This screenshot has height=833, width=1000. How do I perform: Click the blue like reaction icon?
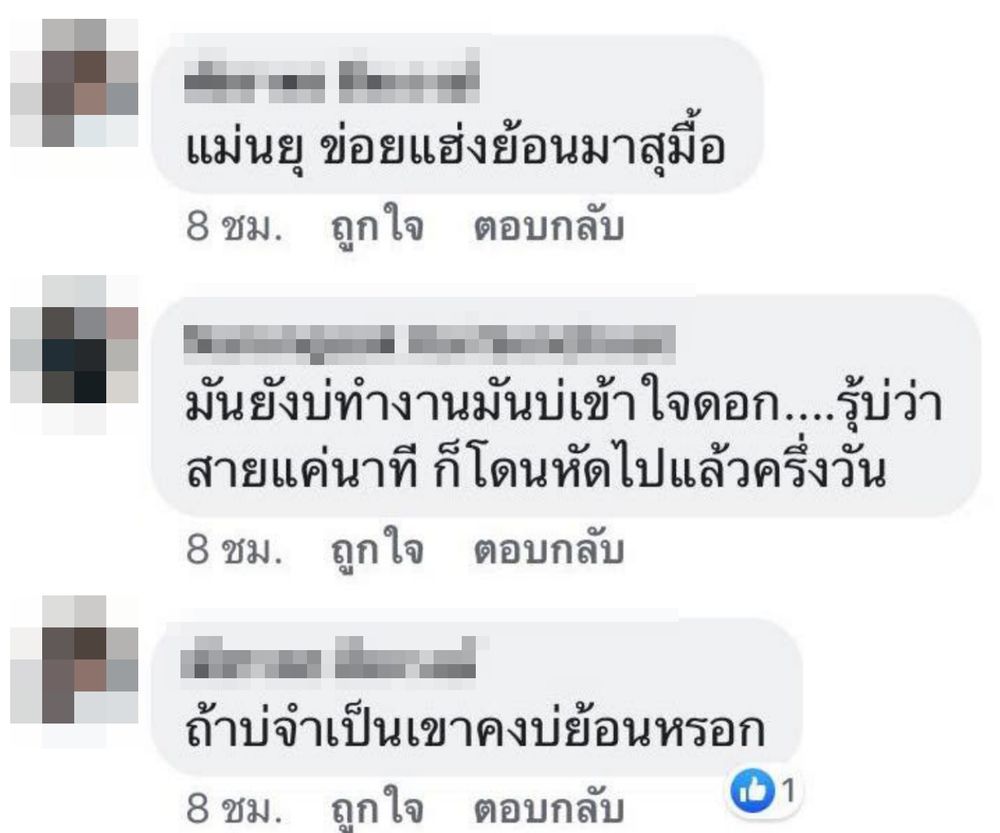point(753,792)
